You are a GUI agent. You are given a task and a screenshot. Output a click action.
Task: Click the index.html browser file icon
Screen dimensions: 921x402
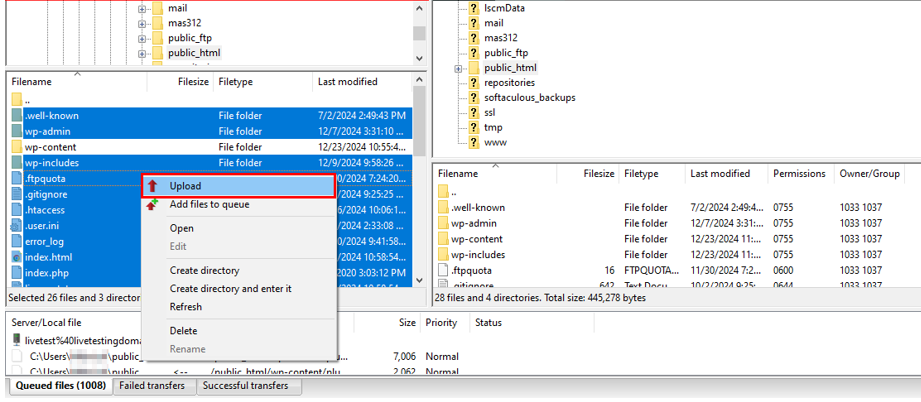(x=16, y=257)
